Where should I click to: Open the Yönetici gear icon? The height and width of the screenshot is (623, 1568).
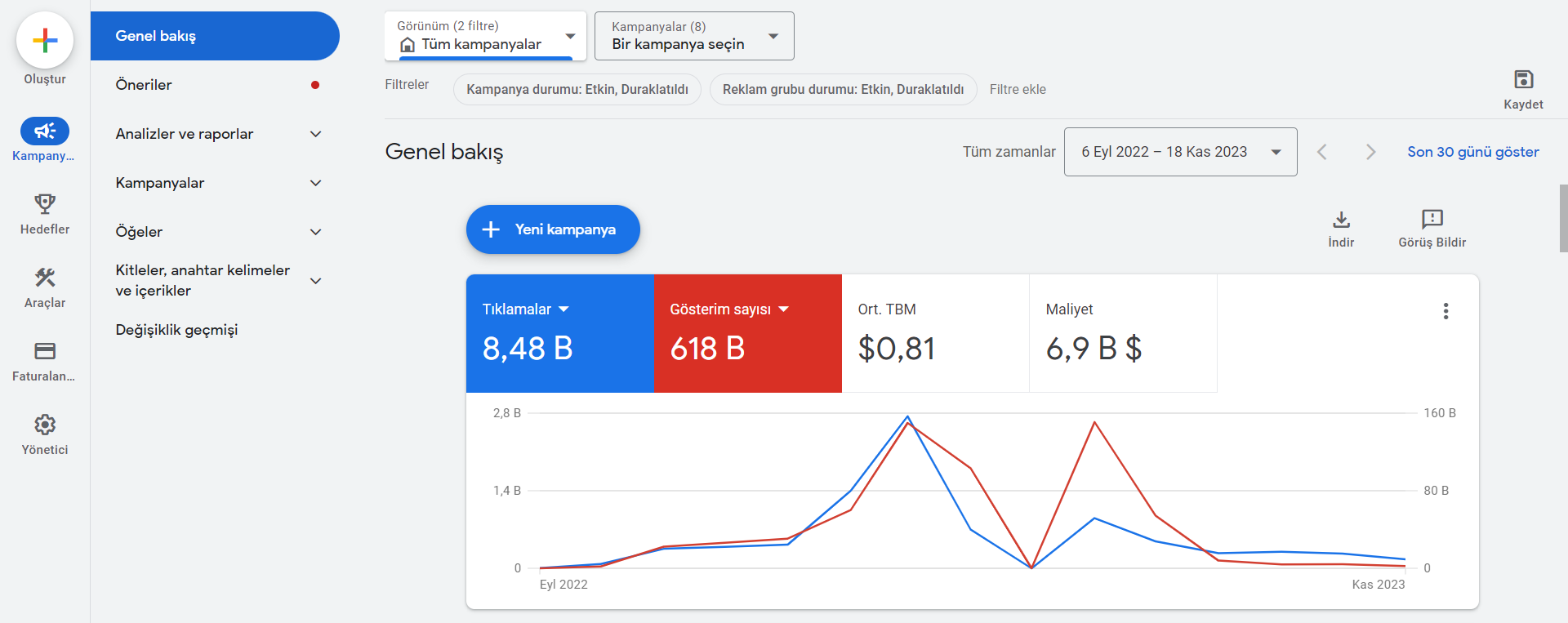pos(45,425)
